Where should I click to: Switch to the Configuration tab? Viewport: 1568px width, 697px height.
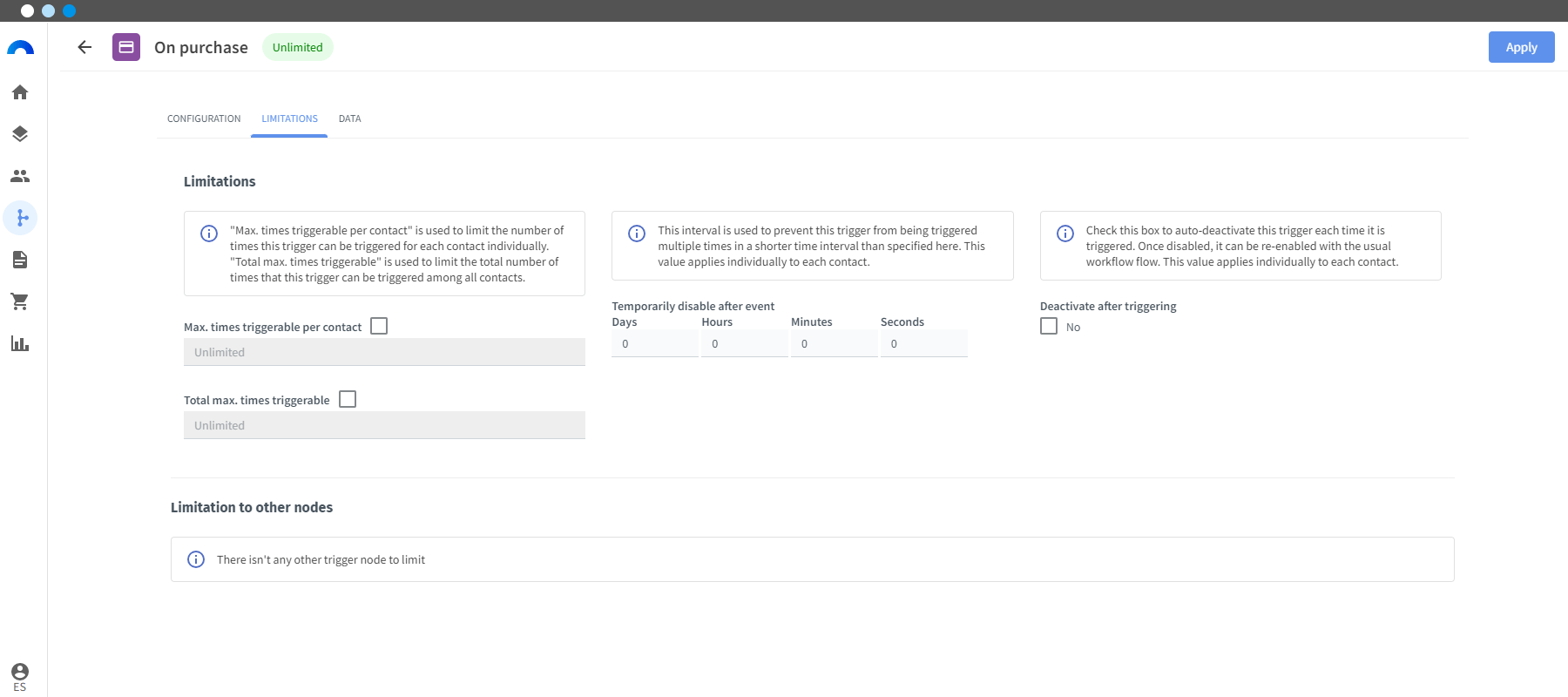[x=204, y=118]
